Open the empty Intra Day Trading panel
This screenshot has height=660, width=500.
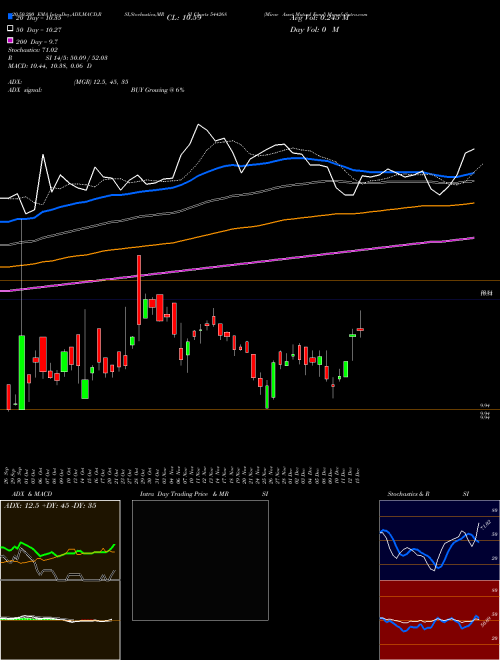point(200,560)
